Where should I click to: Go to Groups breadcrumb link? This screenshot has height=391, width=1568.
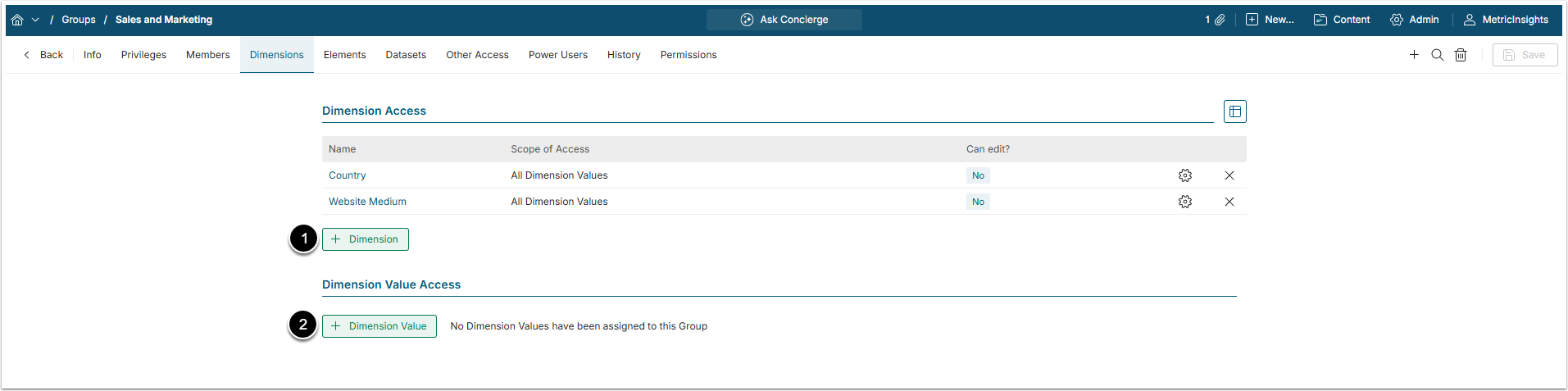click(79, 20)
